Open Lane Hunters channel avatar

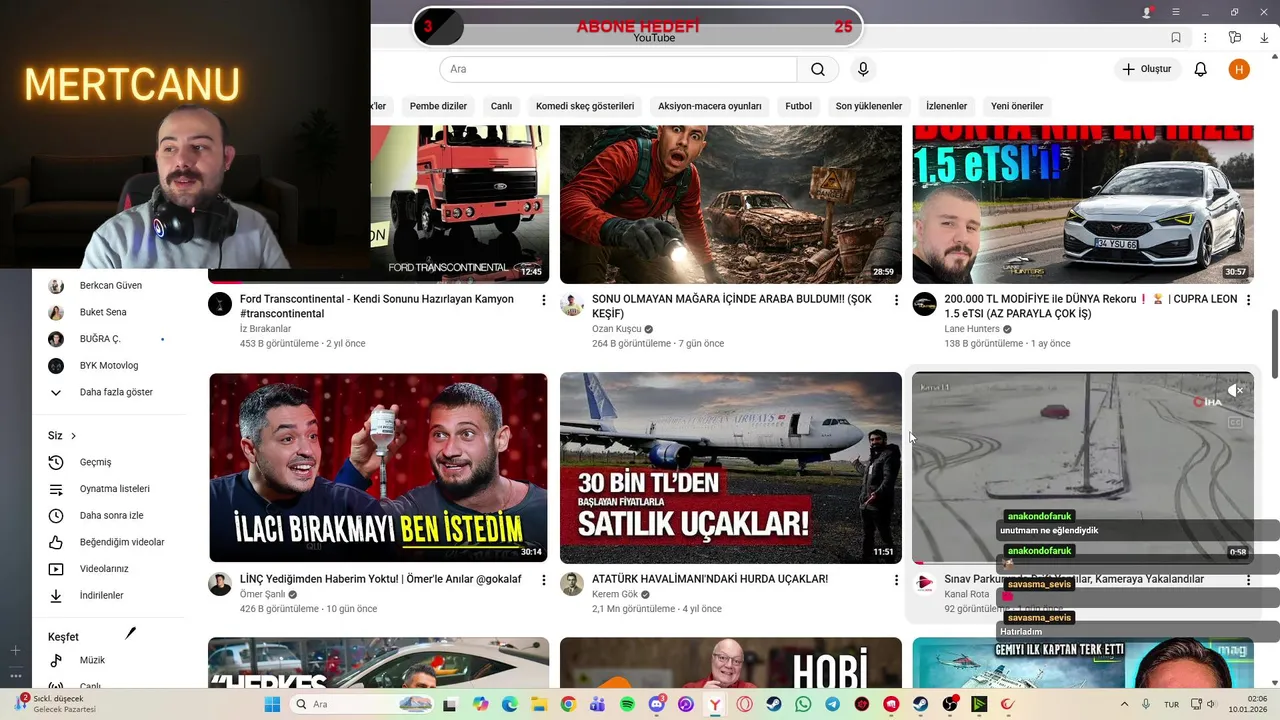pos(925,304)
